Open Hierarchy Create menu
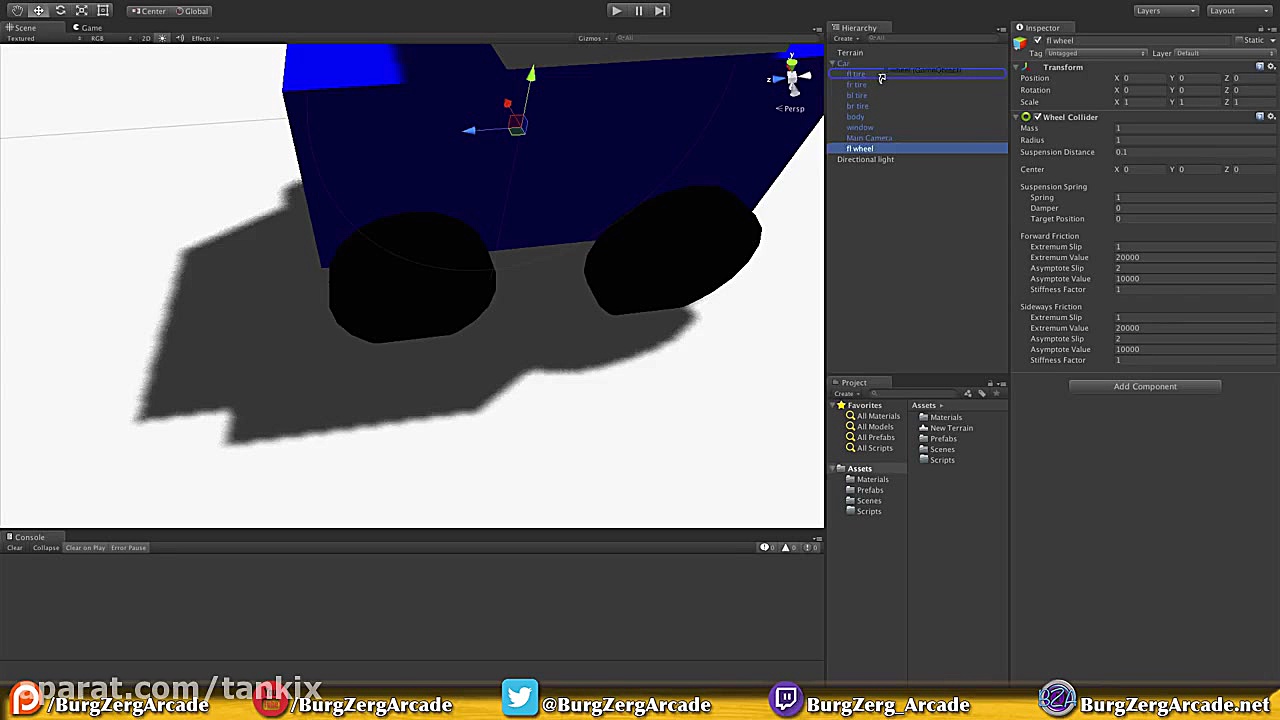Image resolution: width=1280 pixels, height=720 pixels. tap(844, 38)
